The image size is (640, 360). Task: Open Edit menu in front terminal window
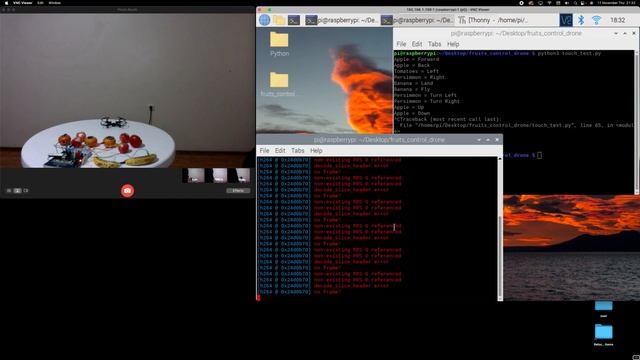[x=280, y=151]
